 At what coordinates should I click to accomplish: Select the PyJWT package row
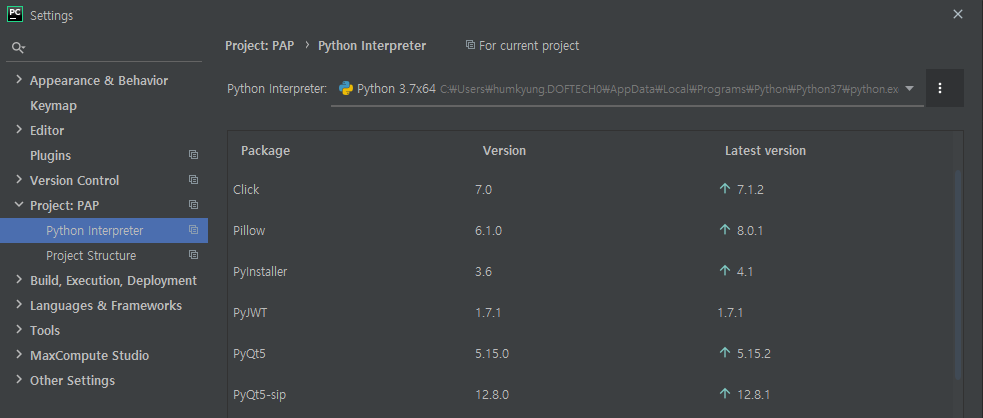(x=591, y=313)
